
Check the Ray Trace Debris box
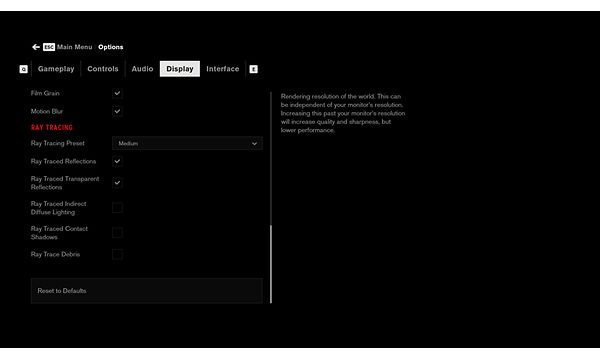[117, 254]
